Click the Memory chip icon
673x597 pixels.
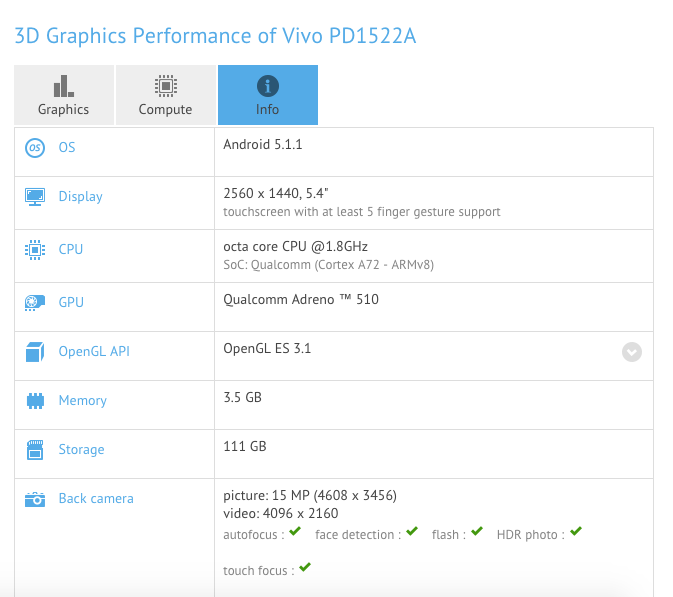35,401
